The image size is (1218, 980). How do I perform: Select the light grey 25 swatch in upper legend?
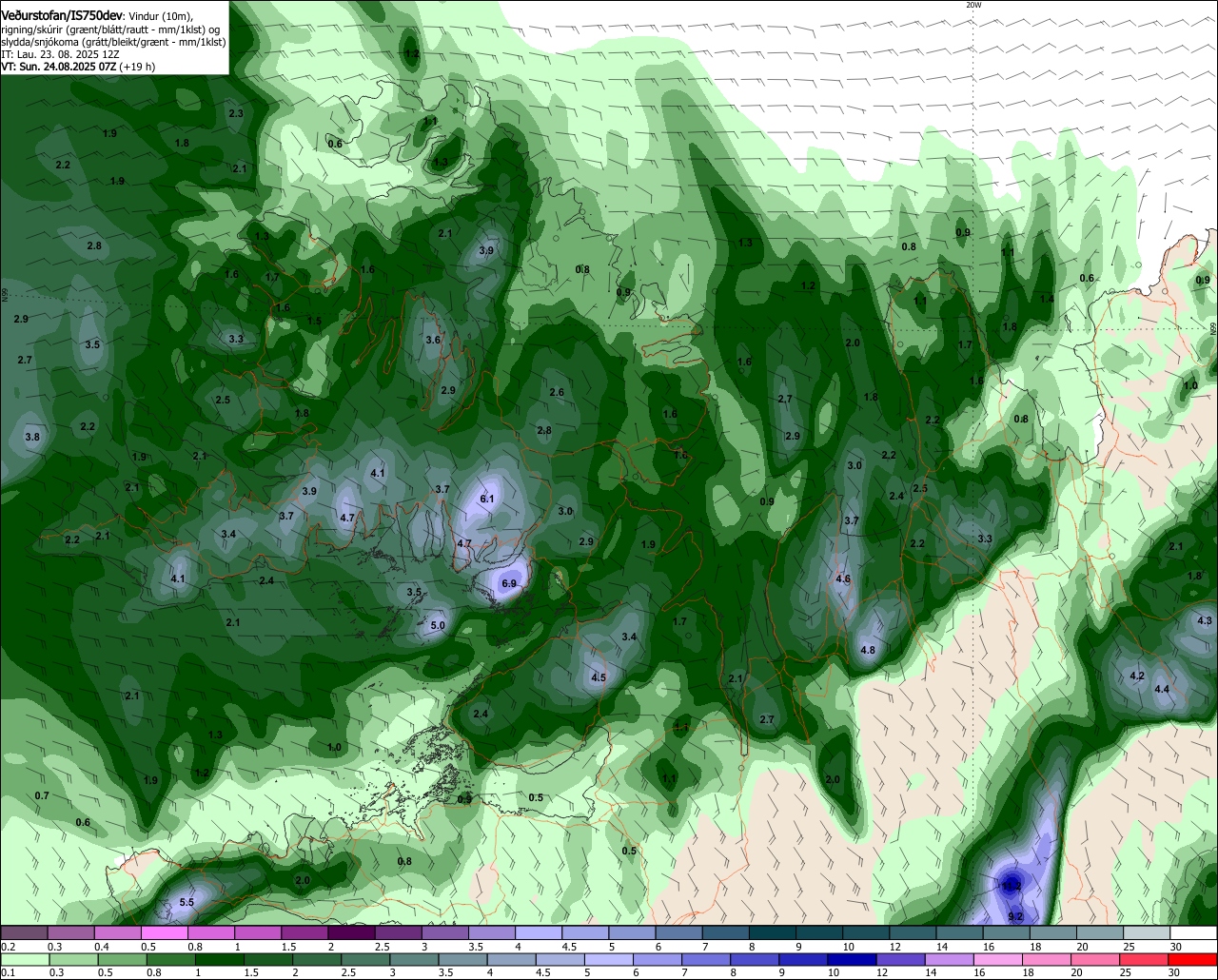pyautogui.click(x=1147, y=932)
